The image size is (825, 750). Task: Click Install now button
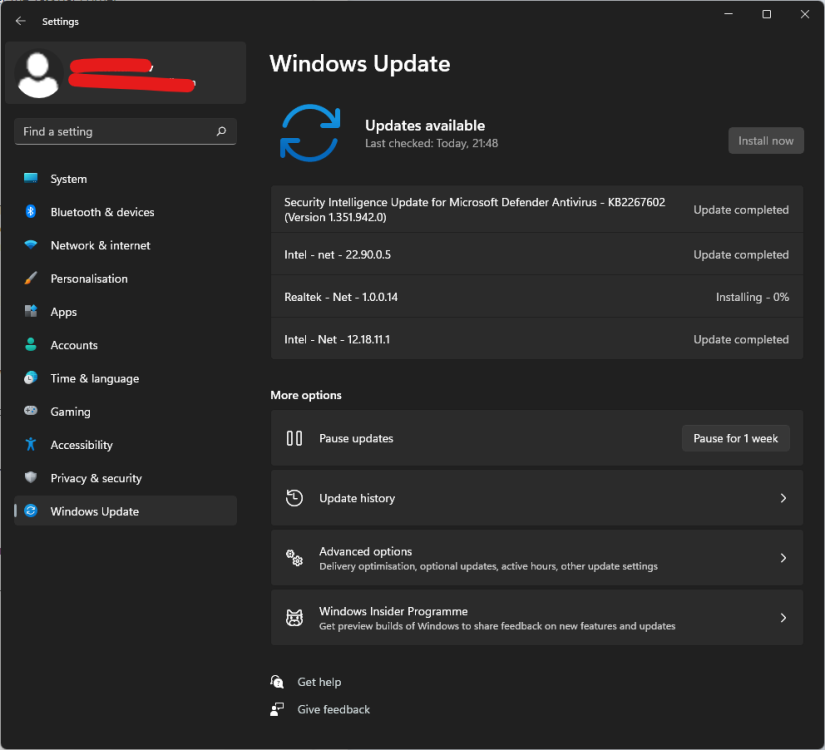point(766,141)
